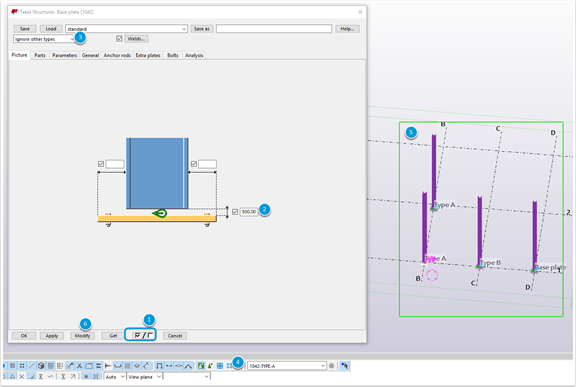Click the U-shaped channel icon in toolbar
The width and height of the screenshot is (576, 387).
pyautogui.click(x=118, y=366)
